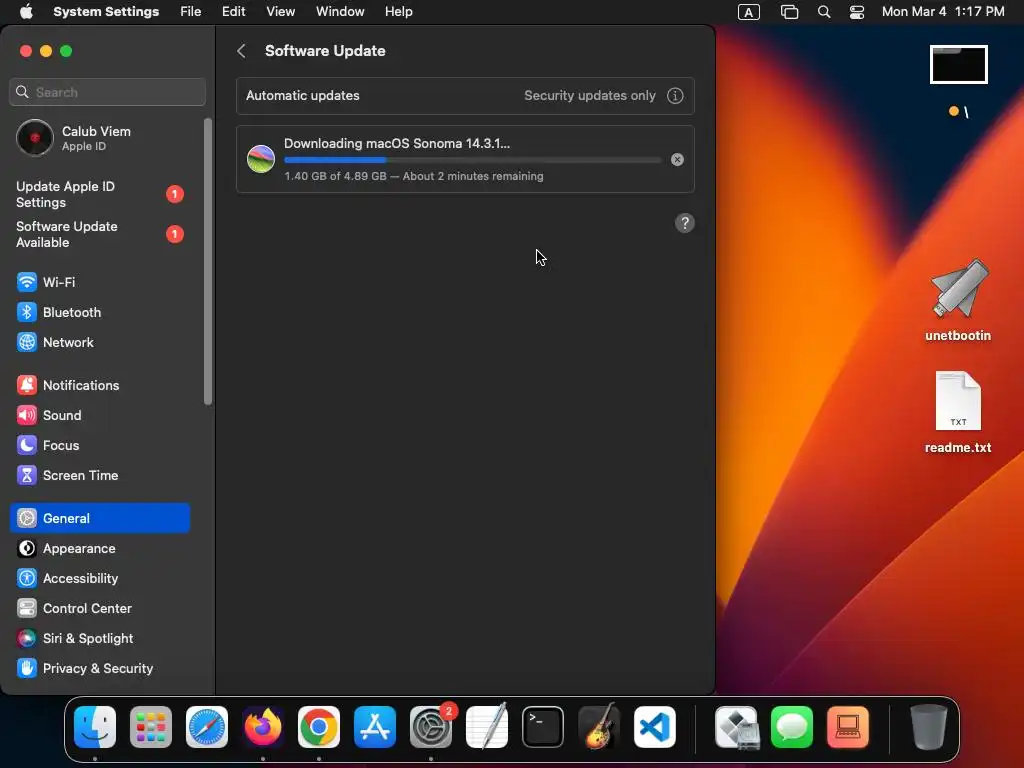The height and width of the screenshot is (768, 1024).
Task: Go back from Software Update page
Action: pos(241,51)
